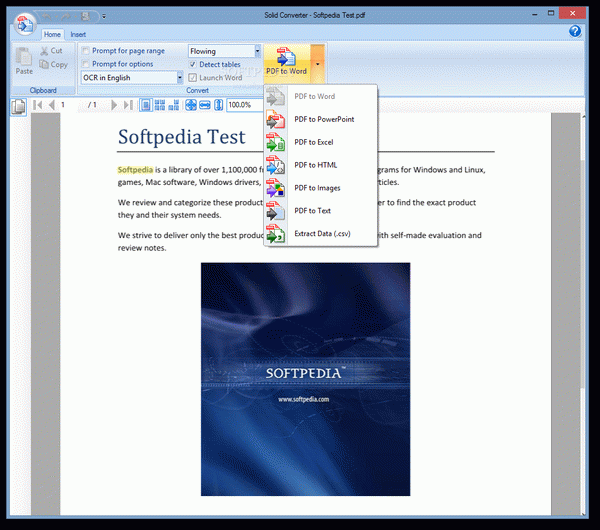Image resolution: width=600 pixels, height=530 pixels.
Task: Click the Extract Data csv icon in menu
Action: pos(276,233)
